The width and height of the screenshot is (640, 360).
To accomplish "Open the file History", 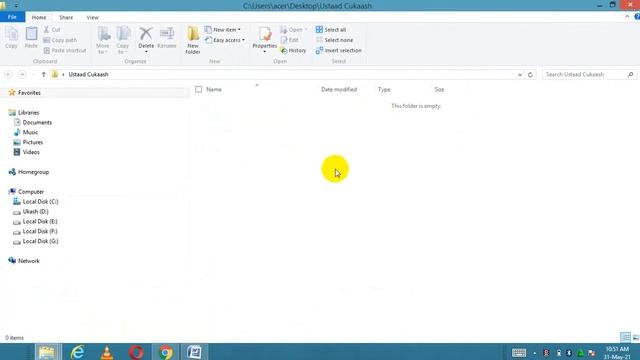I will click(293, 50).
